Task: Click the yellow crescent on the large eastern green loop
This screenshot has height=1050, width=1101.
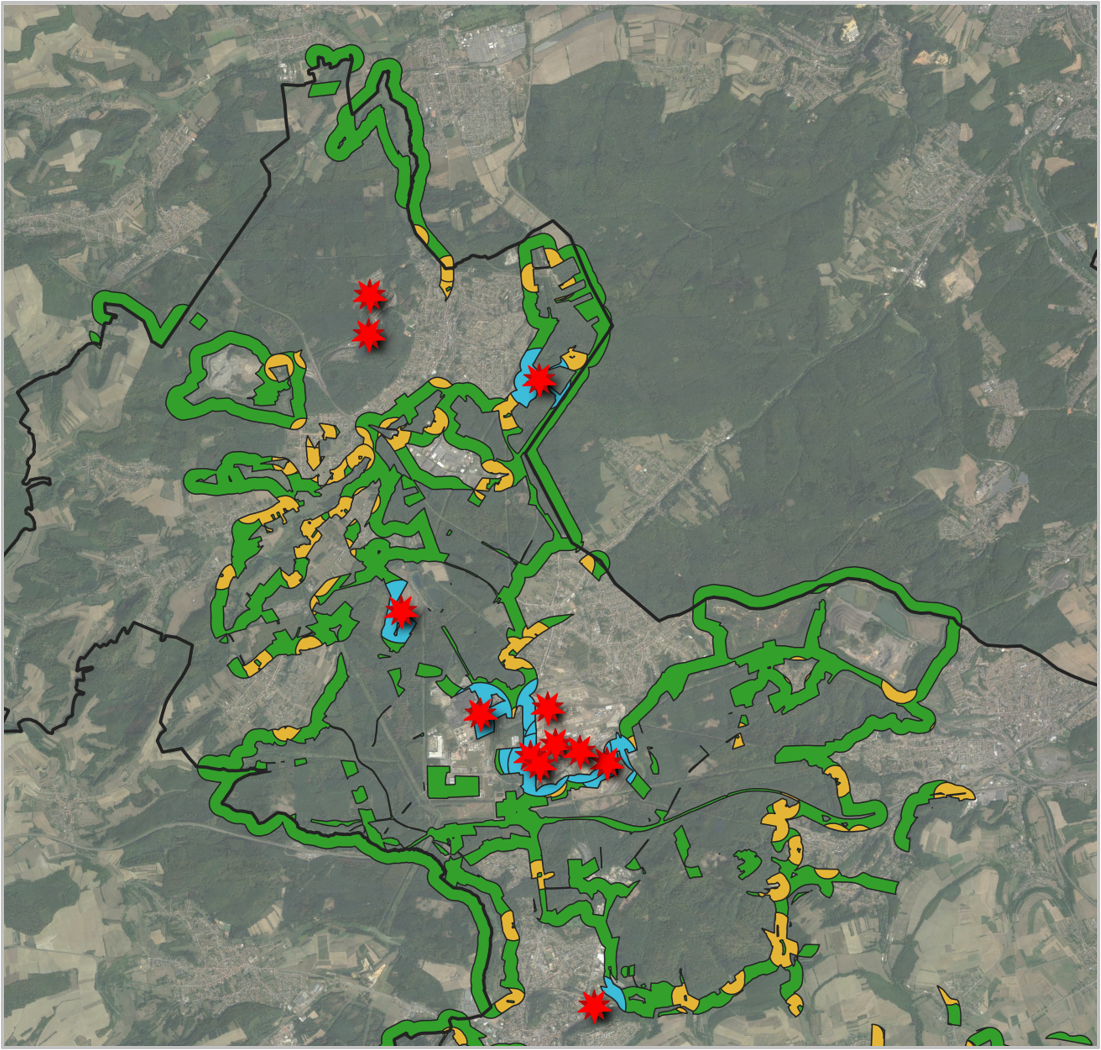Action: point(899,692)
